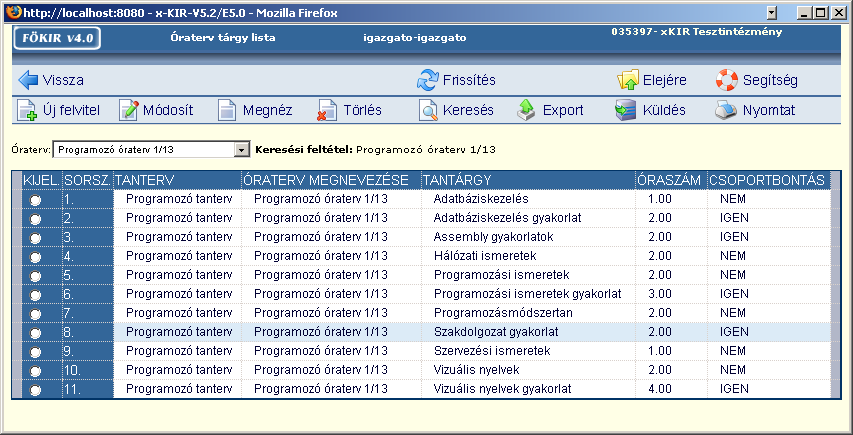Click the ÓRASZÁM column header
This screenshot has width=853, height=435.
coord(671,180)
